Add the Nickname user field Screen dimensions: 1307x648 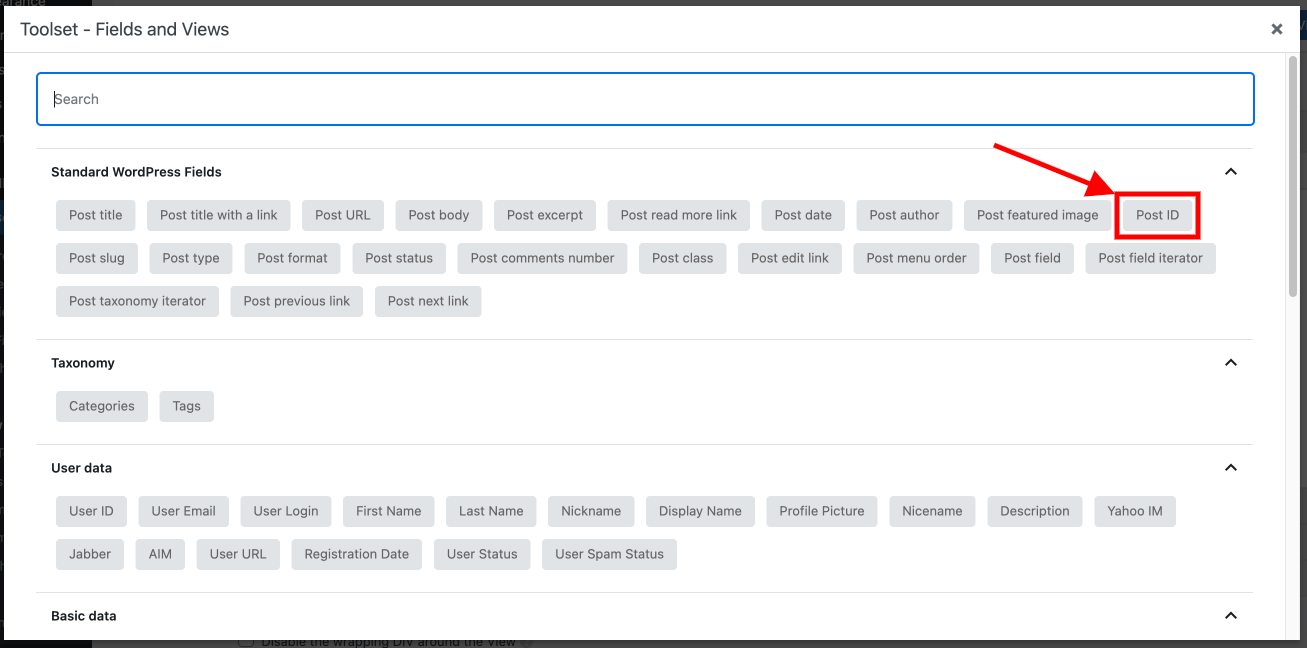[x=591, y=511]
